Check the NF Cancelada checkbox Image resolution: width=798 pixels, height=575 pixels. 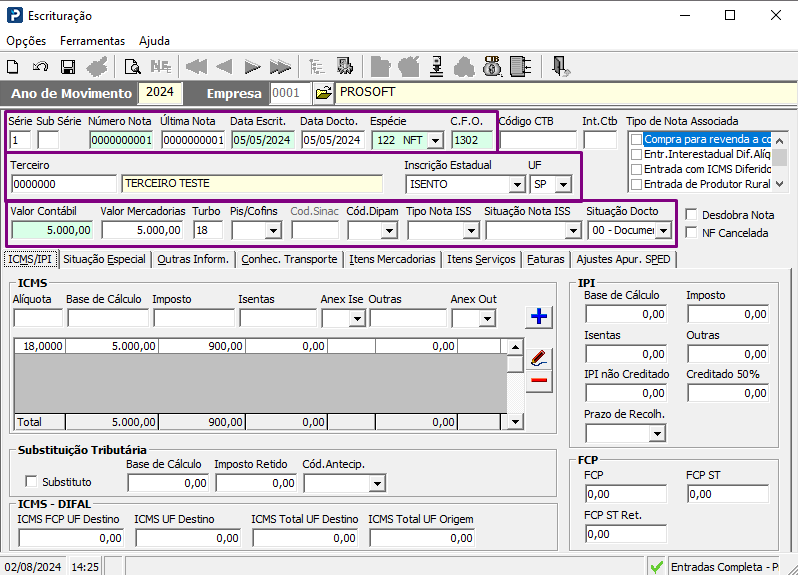[692, 233]
